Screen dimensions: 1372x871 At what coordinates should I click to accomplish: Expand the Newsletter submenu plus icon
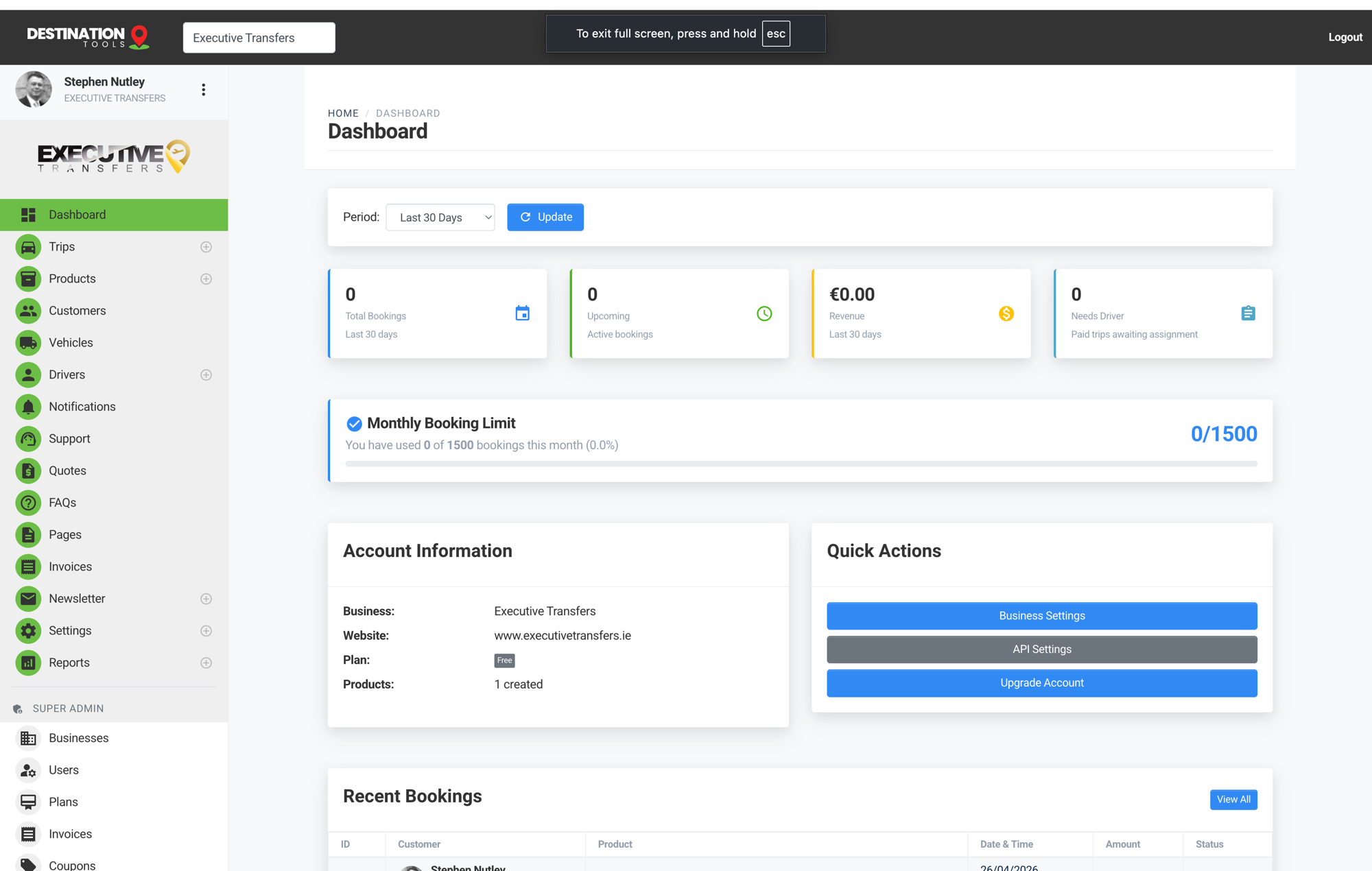coord(206,599)
